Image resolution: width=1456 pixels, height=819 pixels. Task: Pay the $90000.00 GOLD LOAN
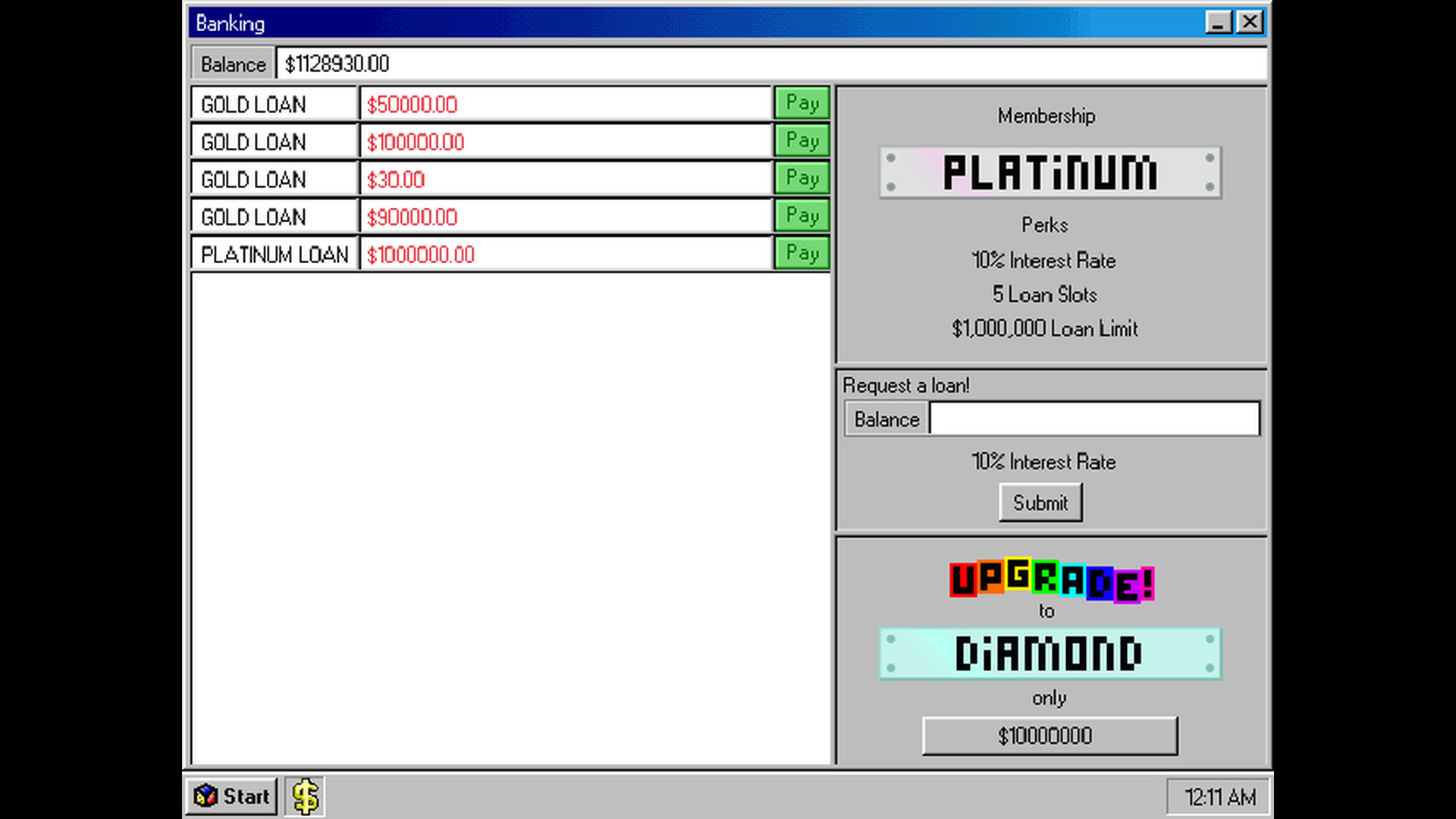coord(802,216)
